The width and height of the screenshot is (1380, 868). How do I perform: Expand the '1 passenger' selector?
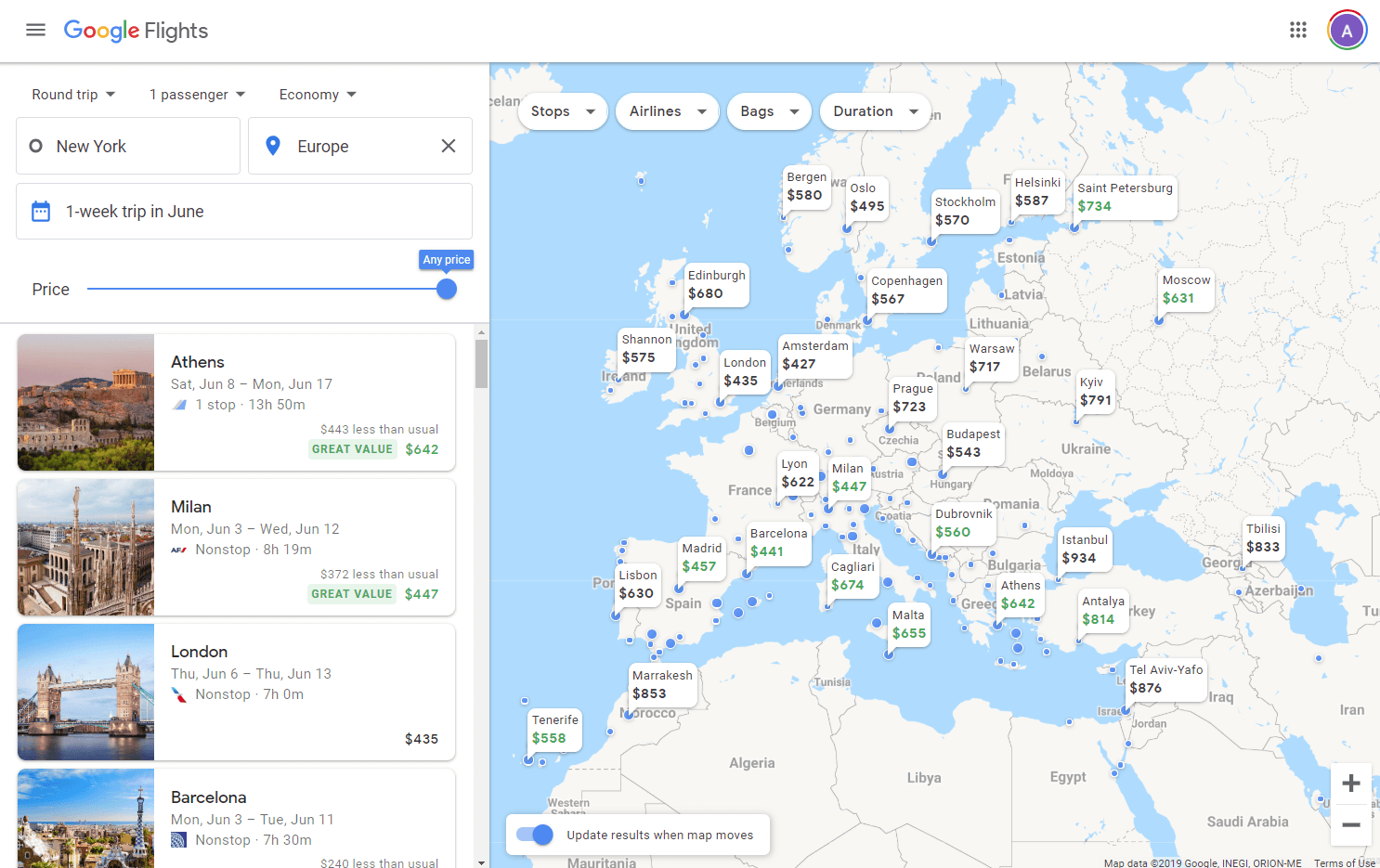point(196,94)
